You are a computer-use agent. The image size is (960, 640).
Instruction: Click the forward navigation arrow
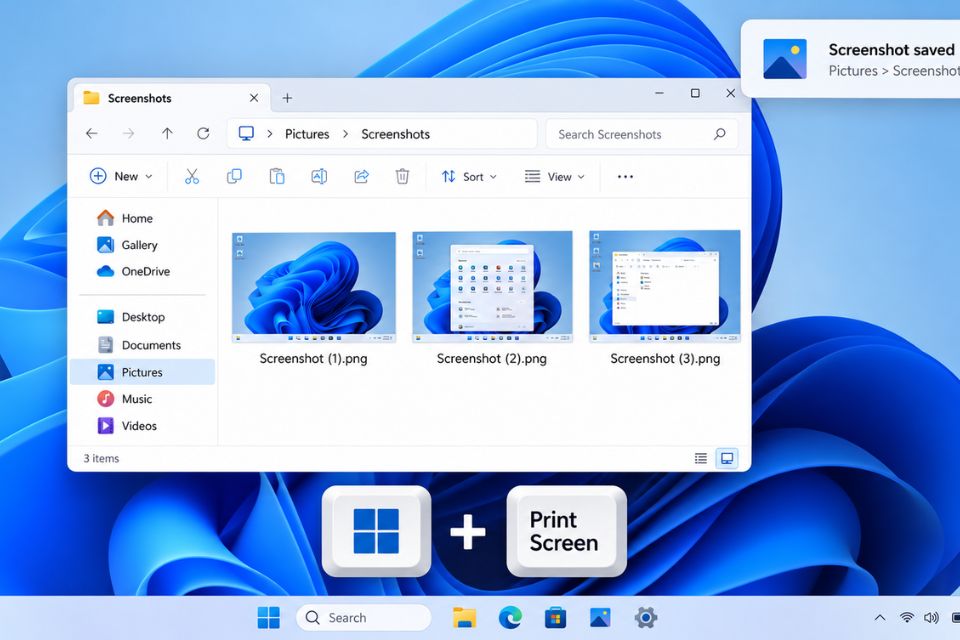pos(129,134)
